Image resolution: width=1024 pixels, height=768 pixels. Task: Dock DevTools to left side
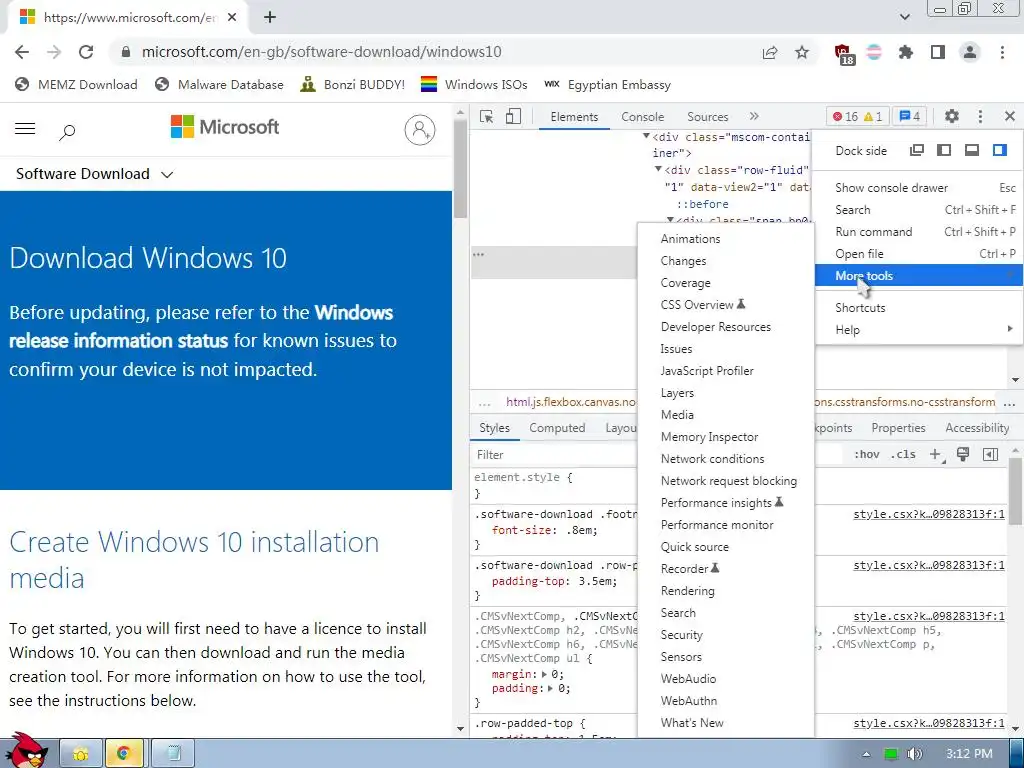click(x=944, y=150)
